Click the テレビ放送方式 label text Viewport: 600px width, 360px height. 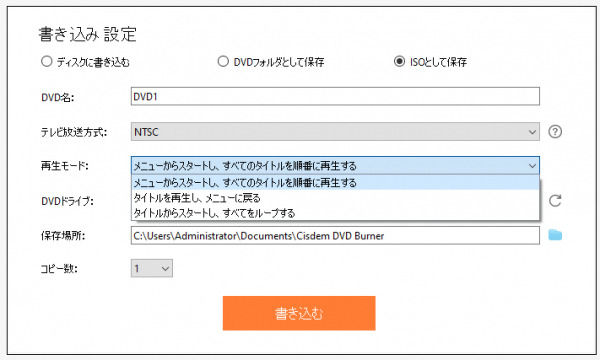coord(74,132)
